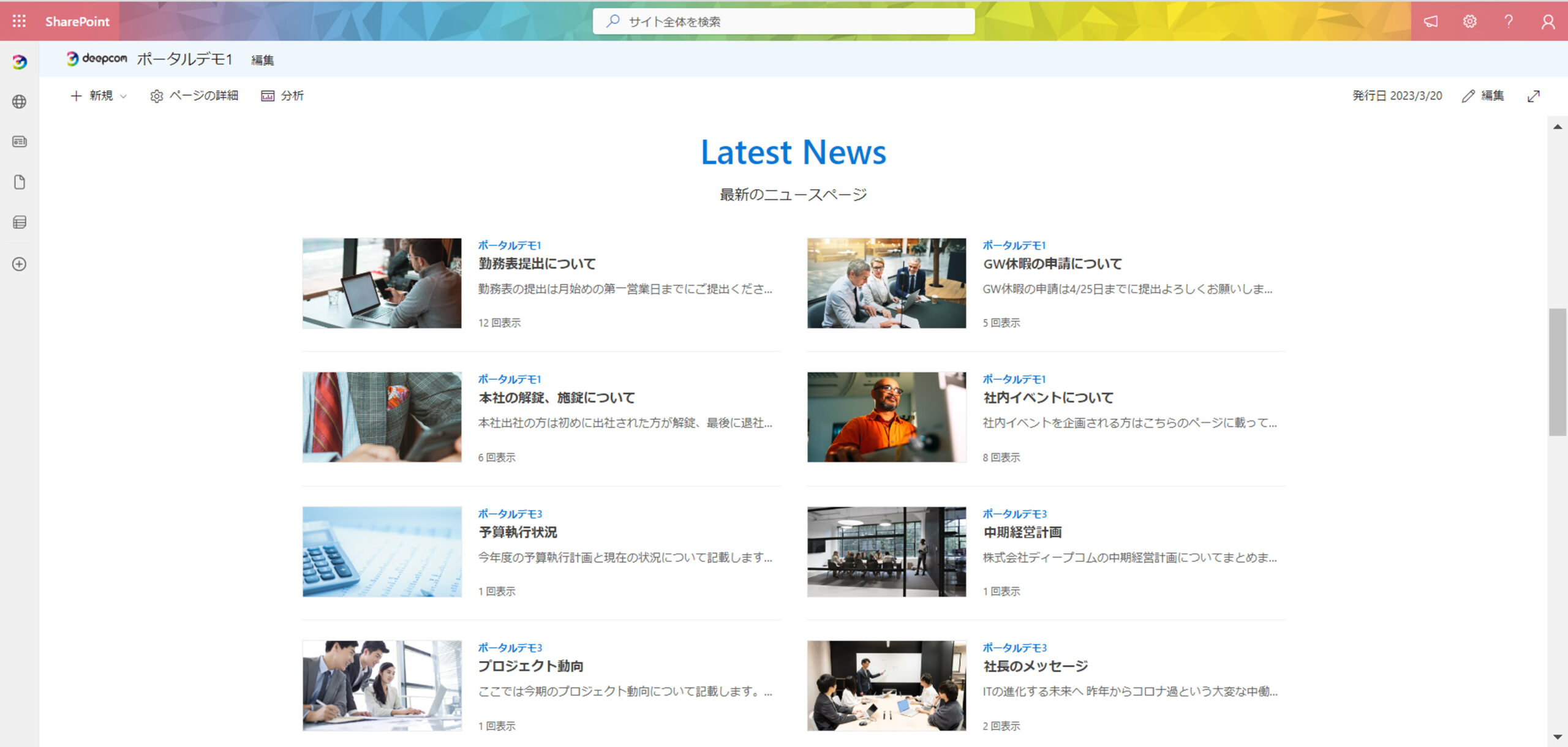Click the globe icon in left rail

(19, 102)
